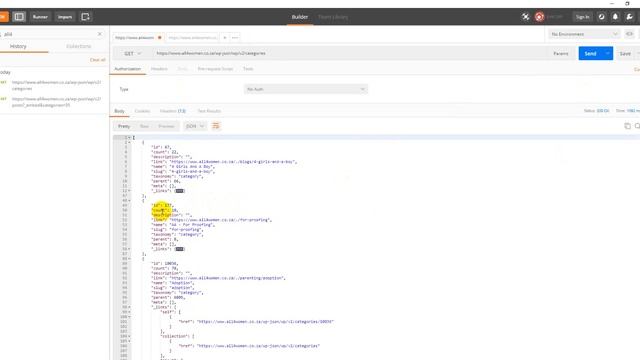Screen dimensions: 640x360
Task: Select Pretty response view
Action: click(x=124, y=126)
